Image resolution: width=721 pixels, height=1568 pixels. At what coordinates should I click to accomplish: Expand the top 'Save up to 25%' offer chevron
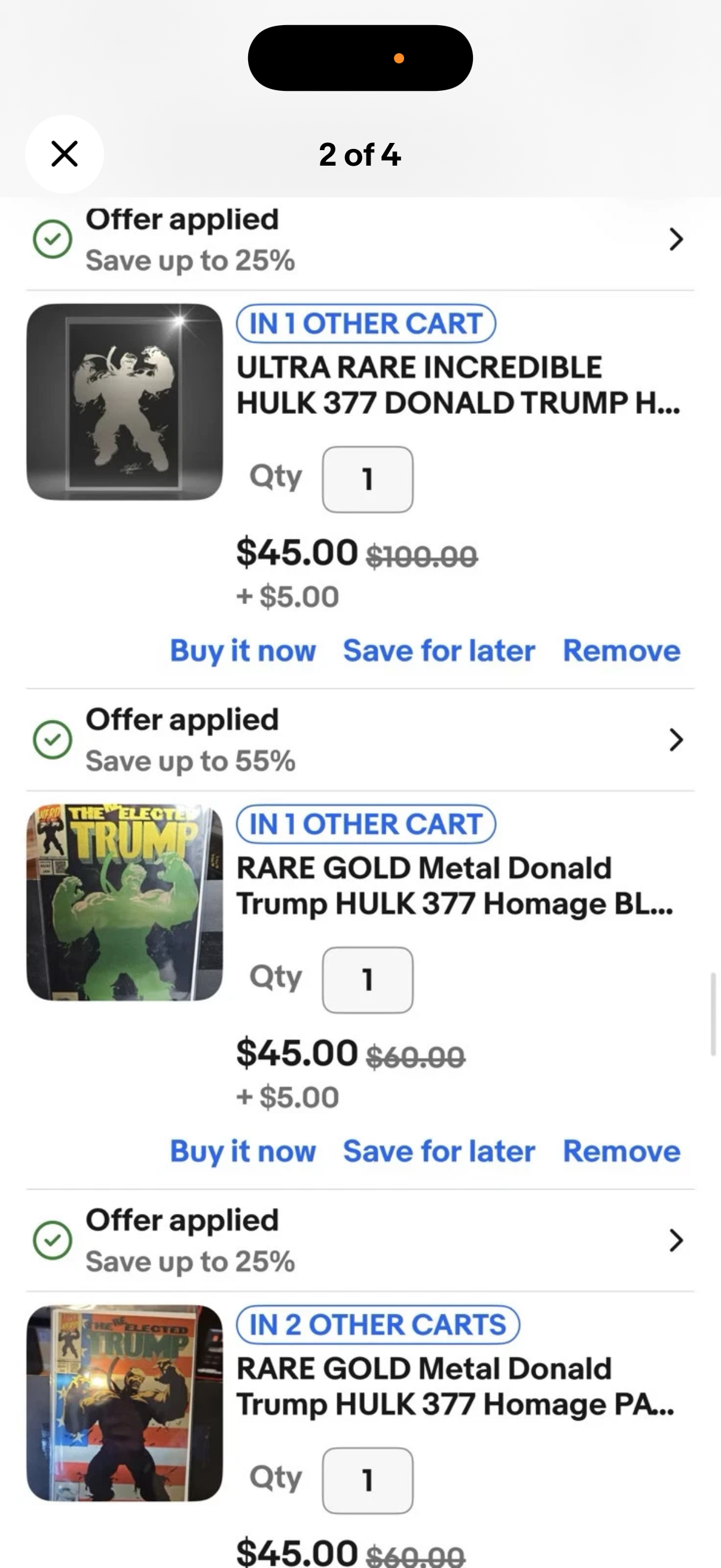click(x=676, y=239)
